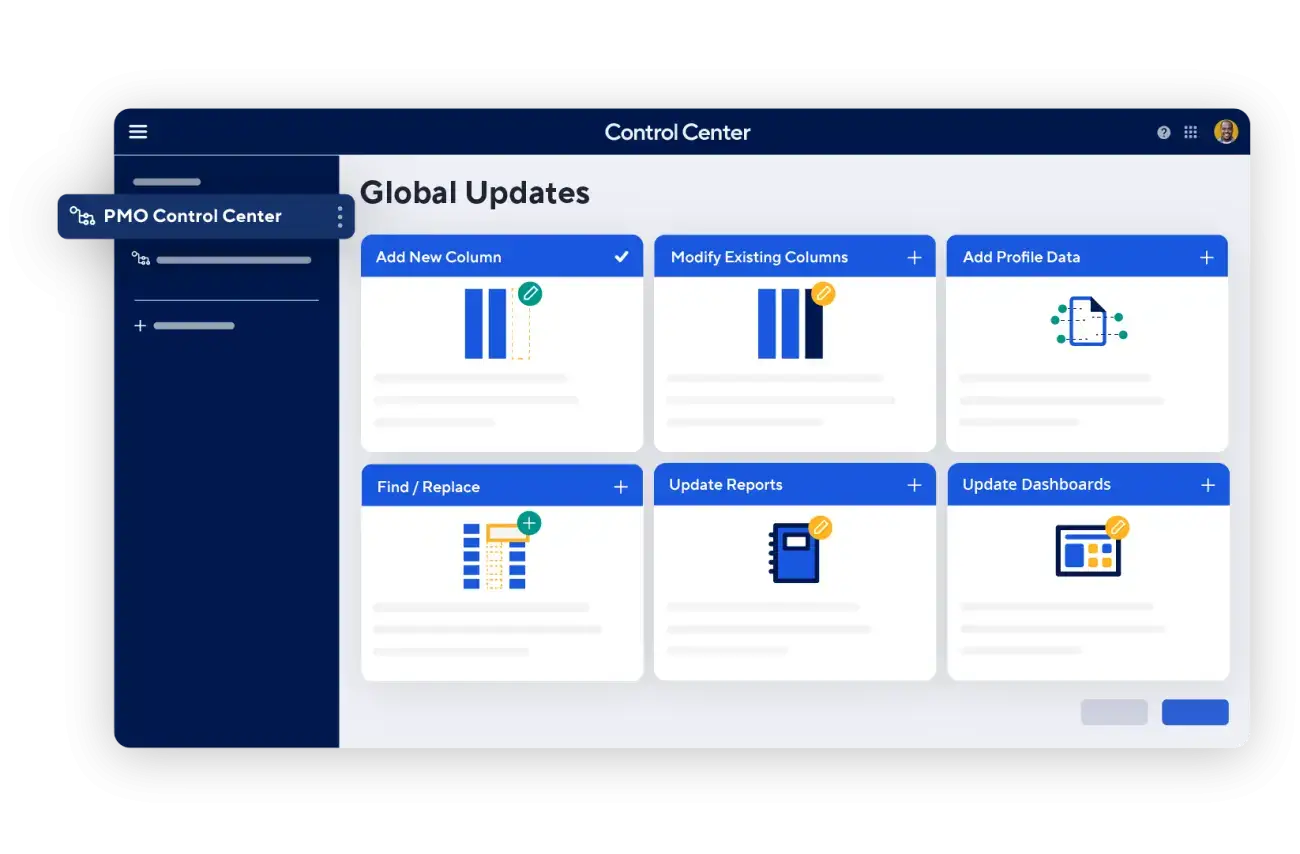The image size is (1300, 854).
Task: Click green pencil badge on Add New Column
Action: tap(530, 294)
